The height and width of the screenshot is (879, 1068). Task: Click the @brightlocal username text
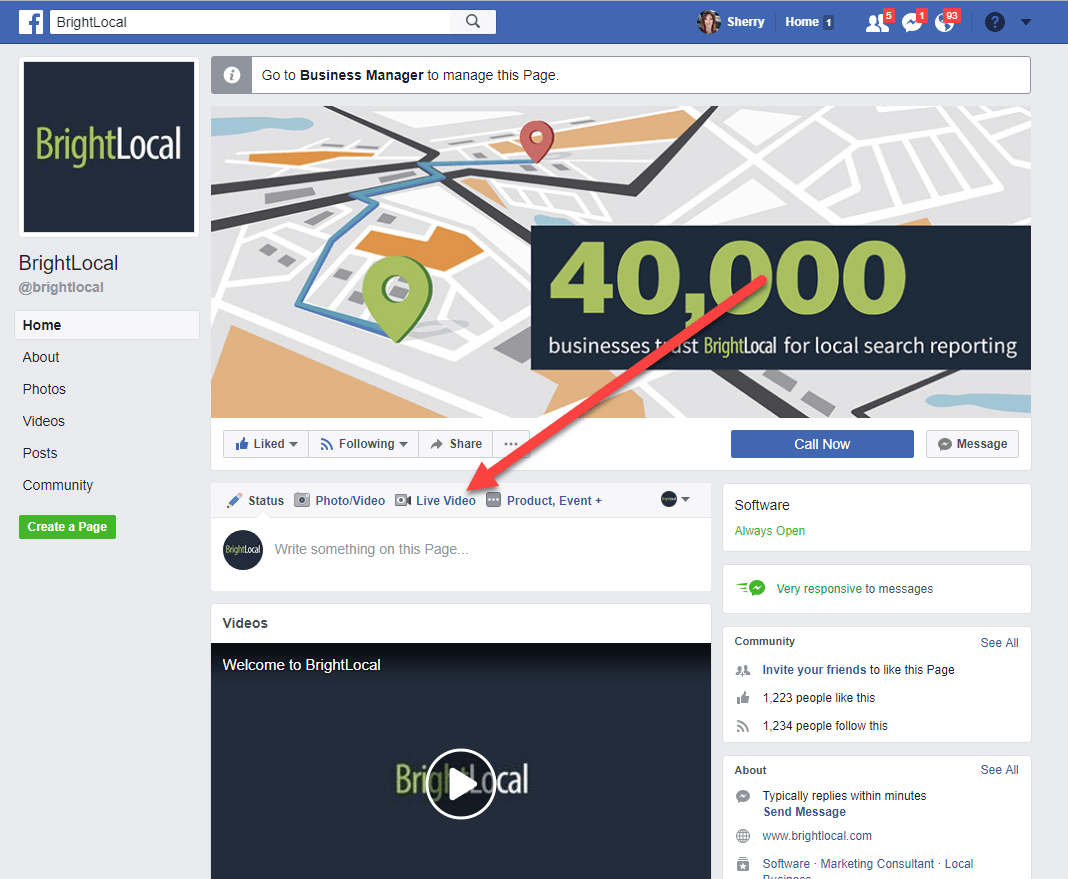pos(61,287)
